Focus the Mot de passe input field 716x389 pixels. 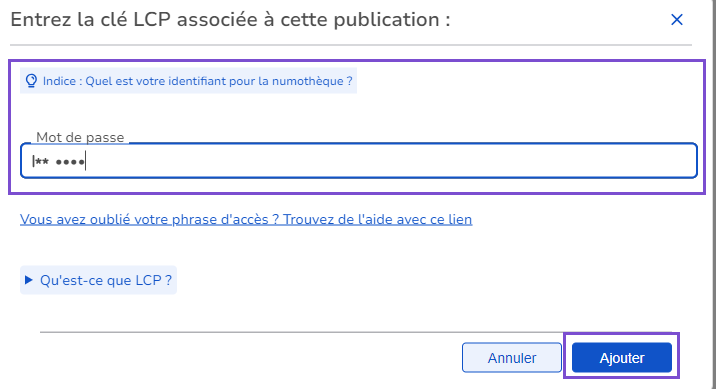tap(358, 161)
